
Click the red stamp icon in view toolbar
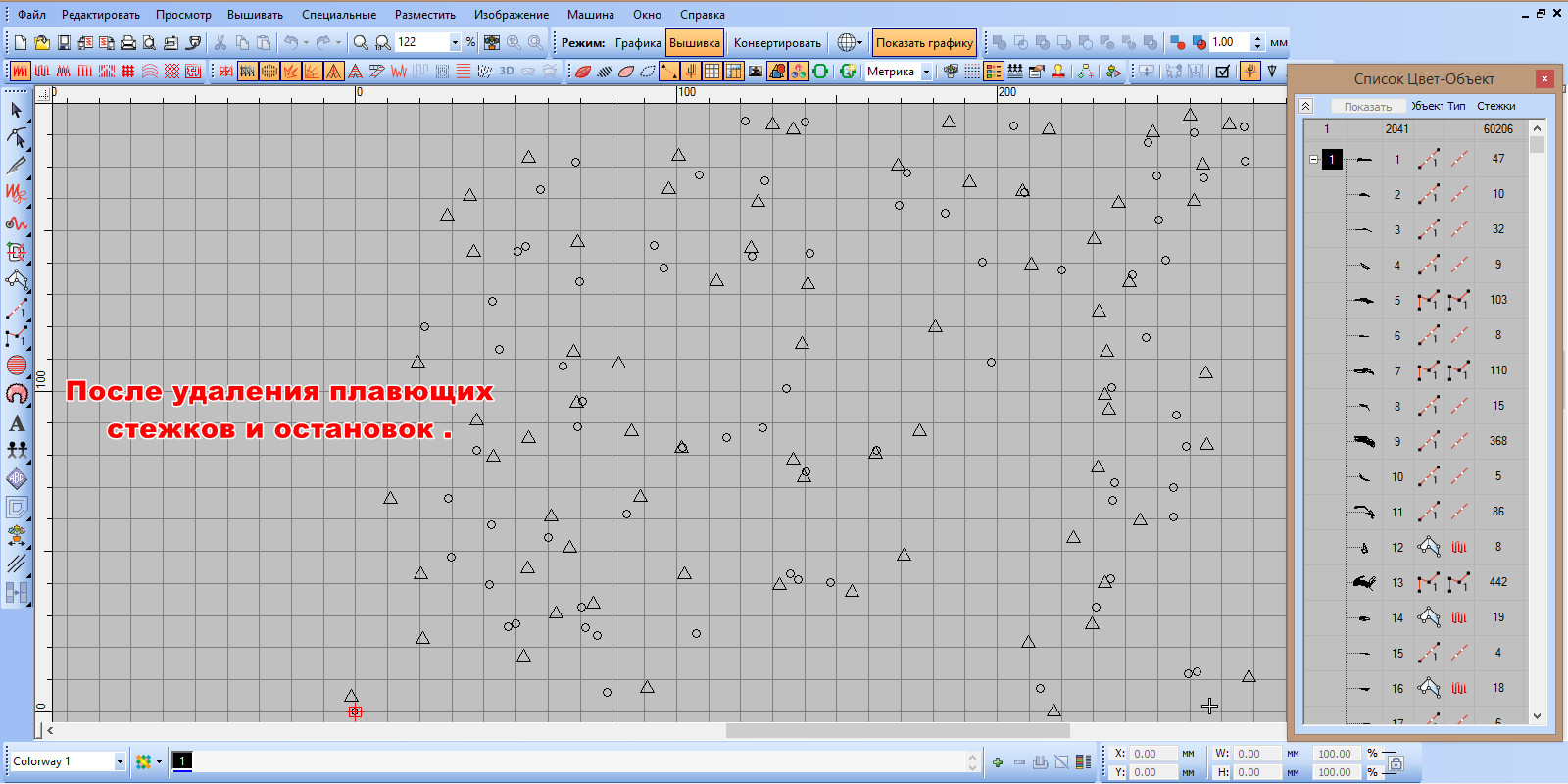pos(1058,71)
